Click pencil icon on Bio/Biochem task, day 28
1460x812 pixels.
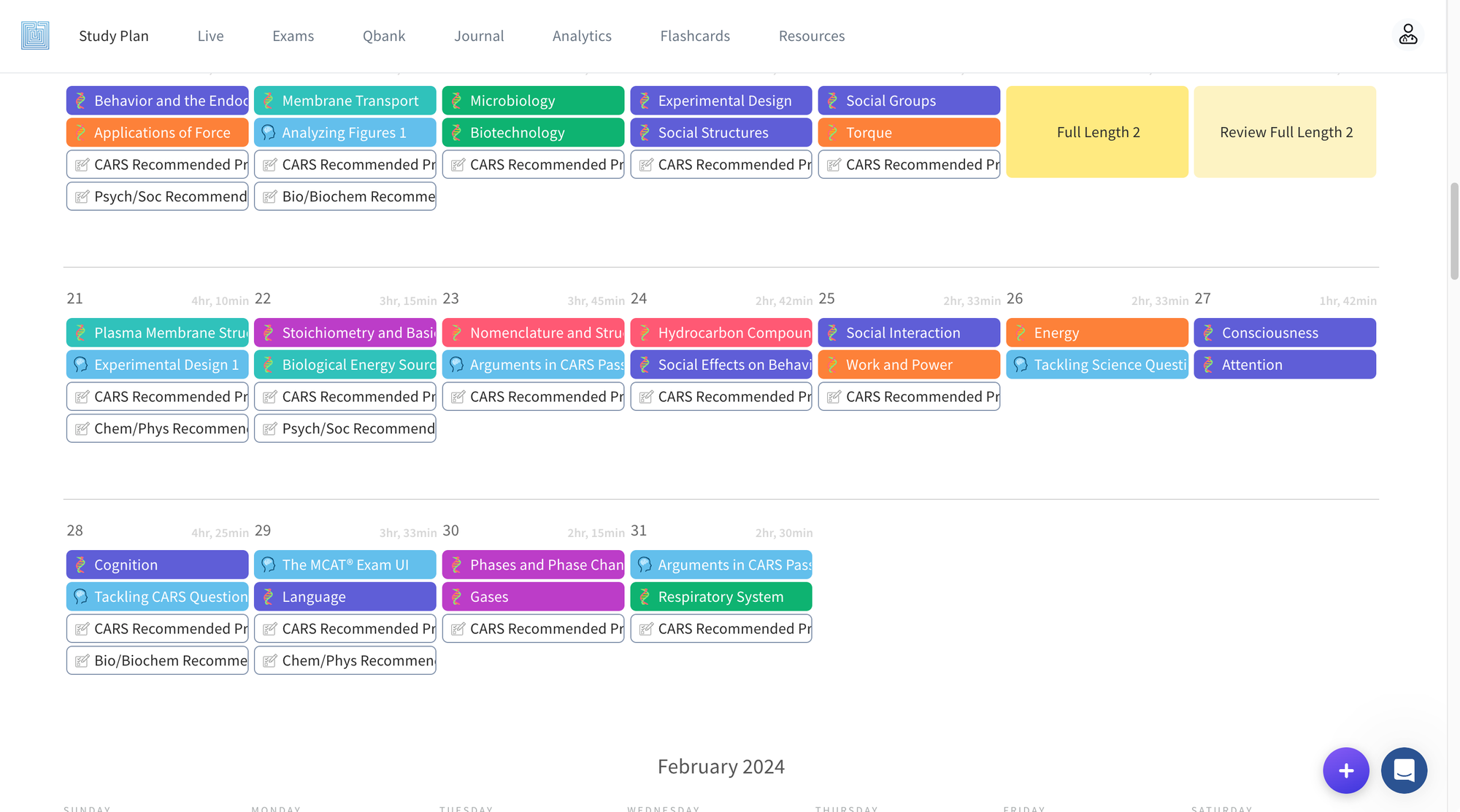pyautogui.click(x=82, y=661)
